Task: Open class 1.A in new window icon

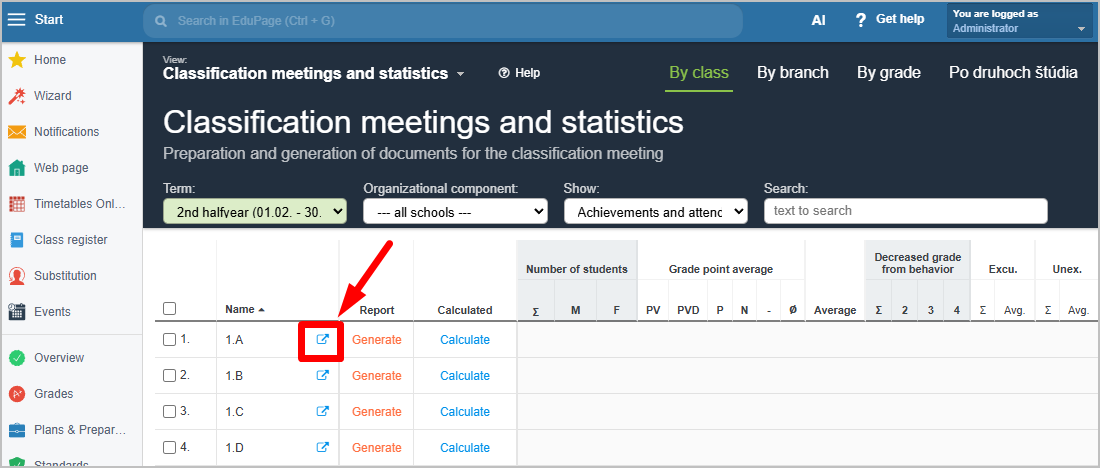Action: pyautogui.click(x=322, y=340)
